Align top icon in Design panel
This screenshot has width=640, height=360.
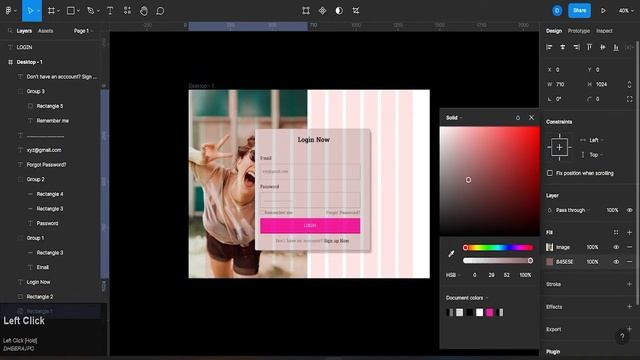(589, 47)
